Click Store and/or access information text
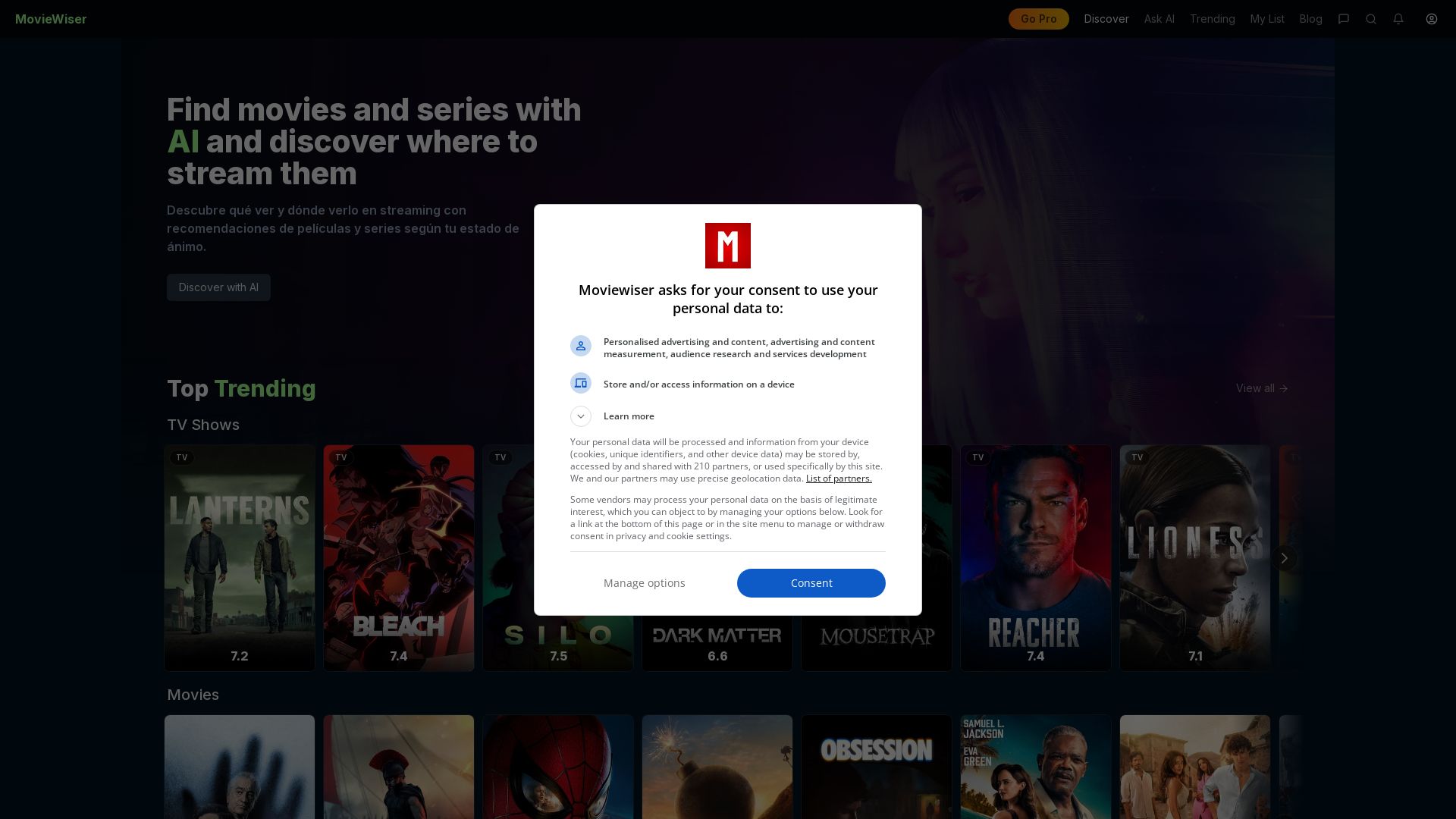The image size is (1456, 819). coord(699,384)
